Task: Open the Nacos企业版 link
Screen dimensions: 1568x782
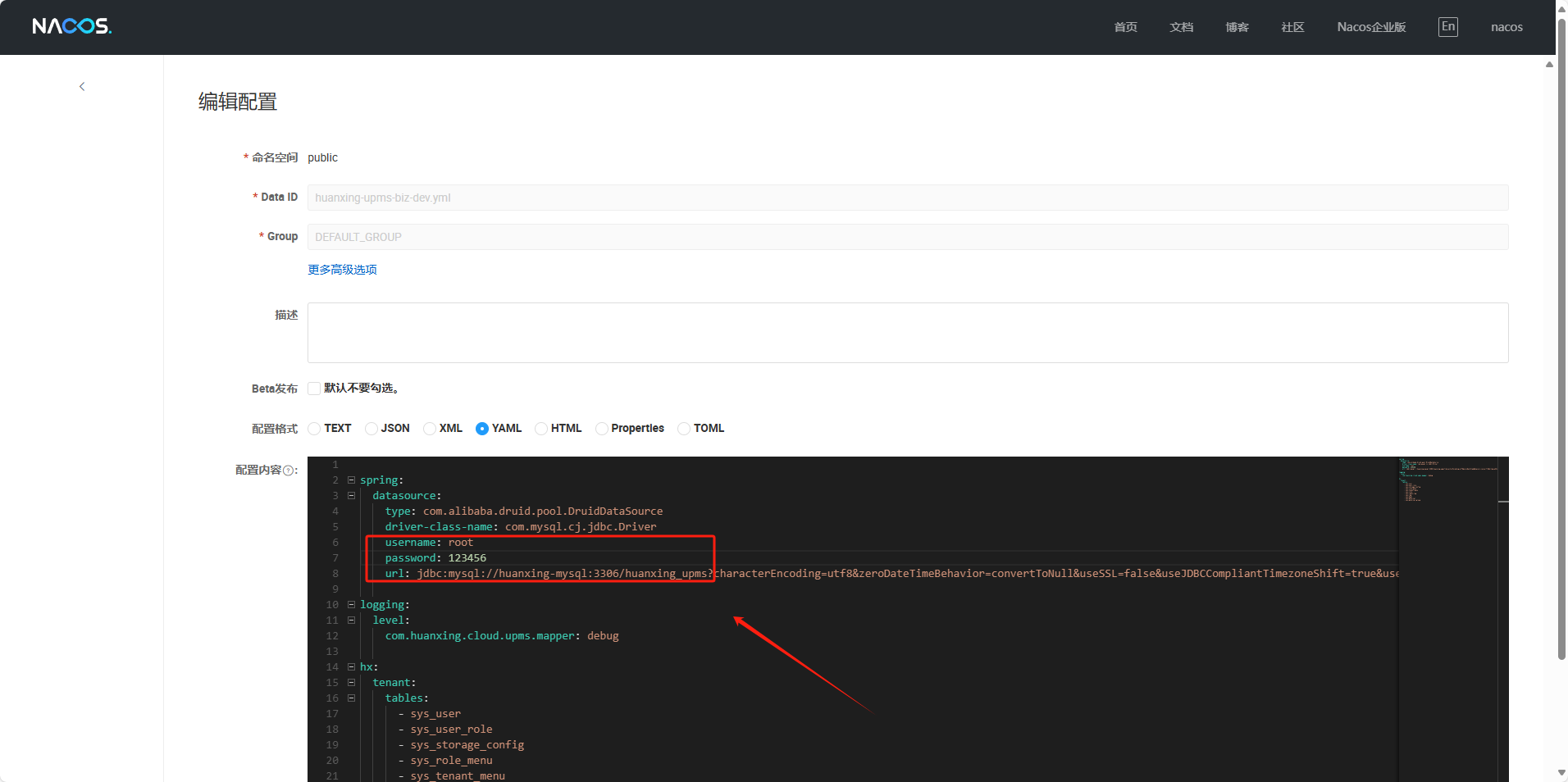Action: (x=1370, y=27)
